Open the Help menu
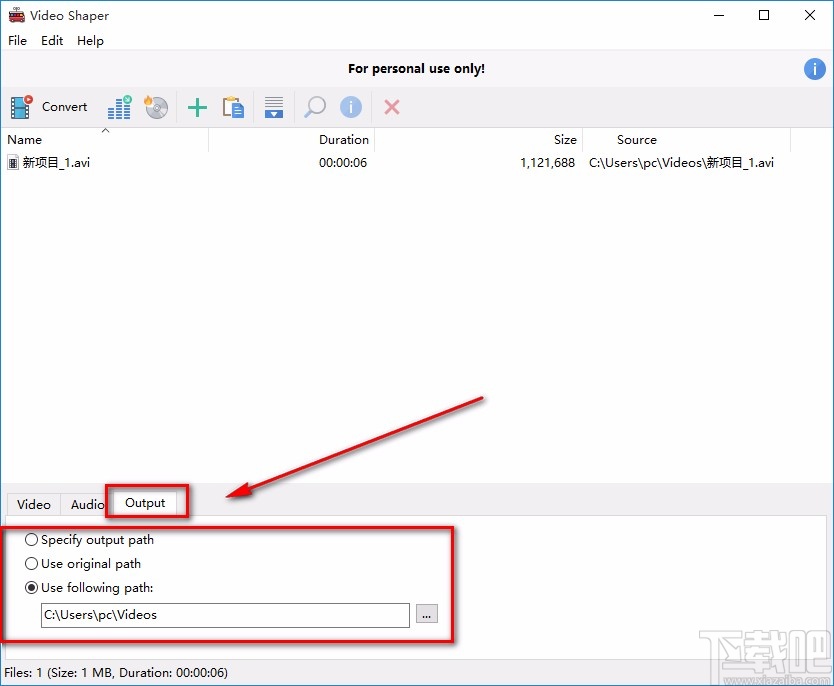Viewport: 834px width, 686px height. pyautogui.click(x=90, y=40)
